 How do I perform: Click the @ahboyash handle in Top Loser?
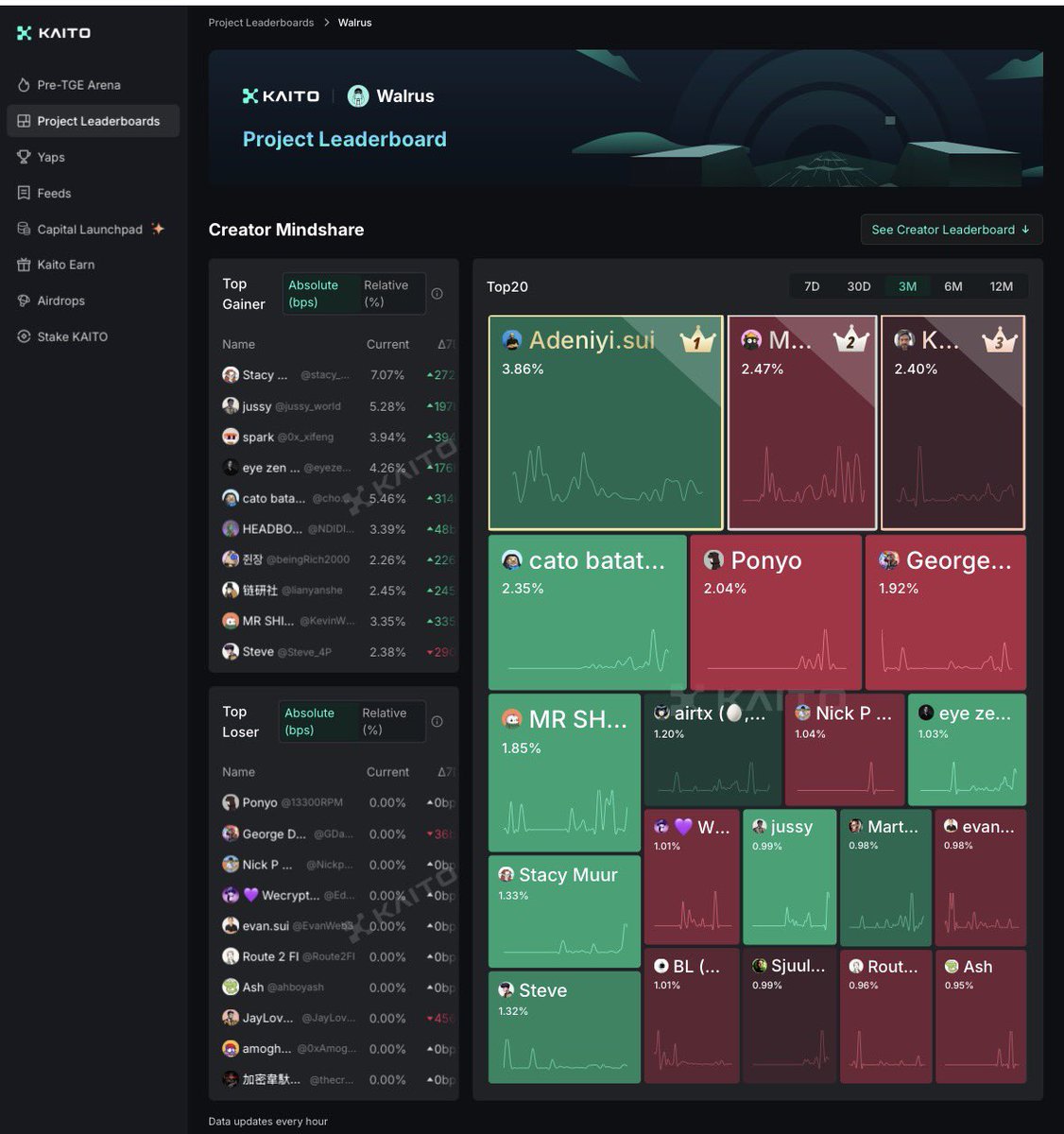pos(296,988)
